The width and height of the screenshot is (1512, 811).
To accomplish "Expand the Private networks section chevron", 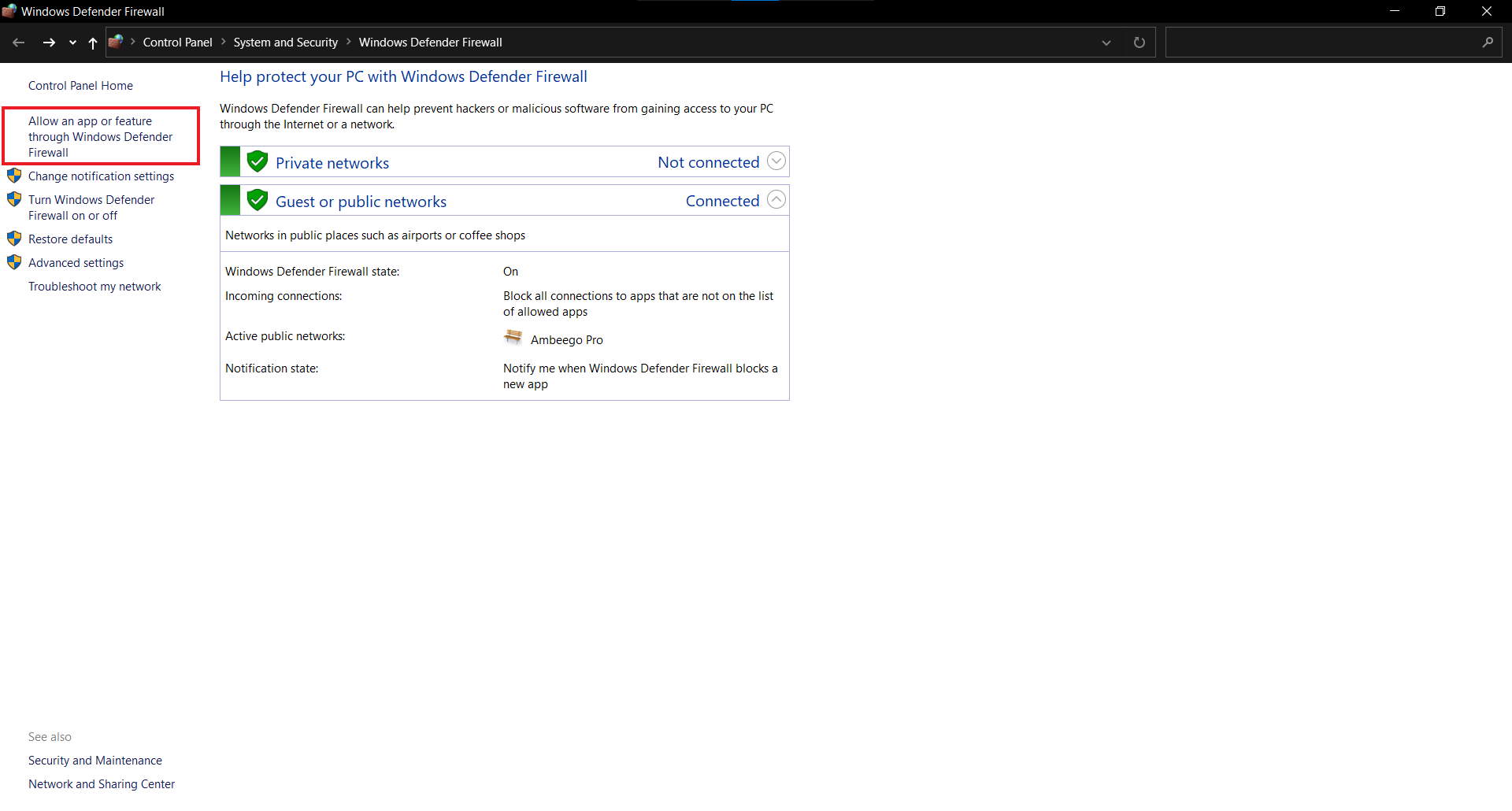I will (776, 161).
